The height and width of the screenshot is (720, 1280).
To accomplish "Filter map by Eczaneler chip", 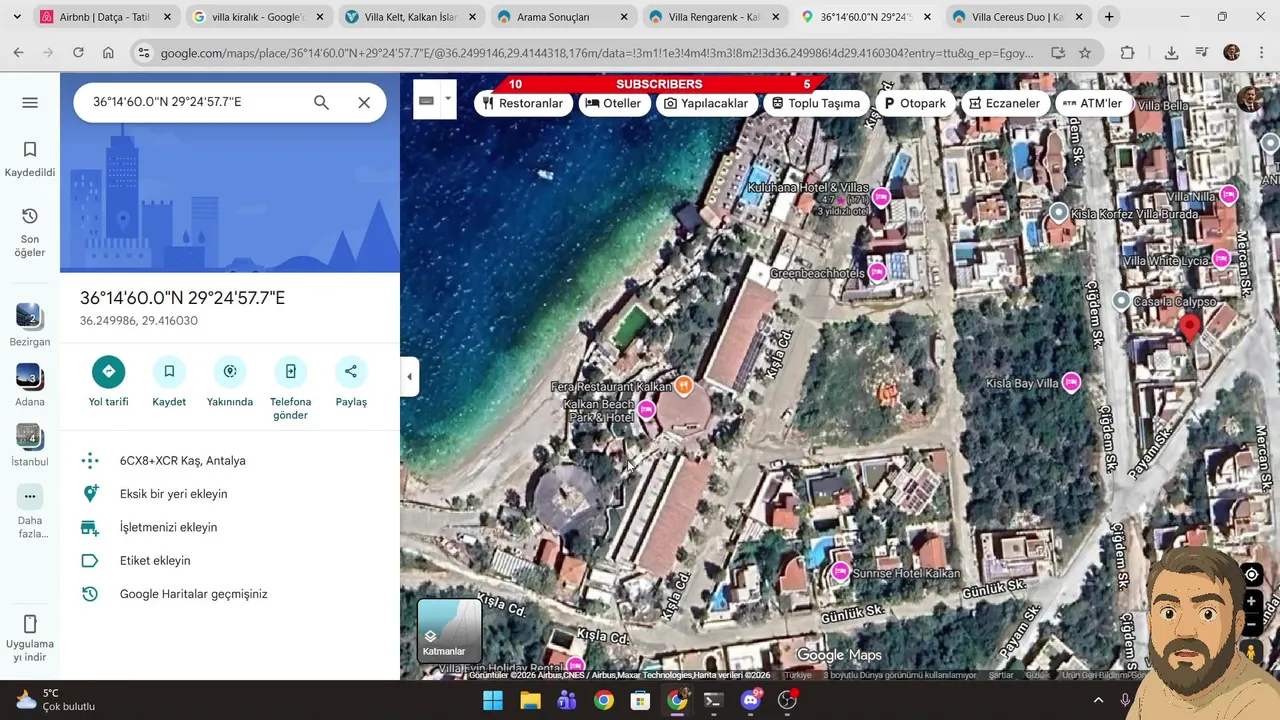I will 1004,103.
